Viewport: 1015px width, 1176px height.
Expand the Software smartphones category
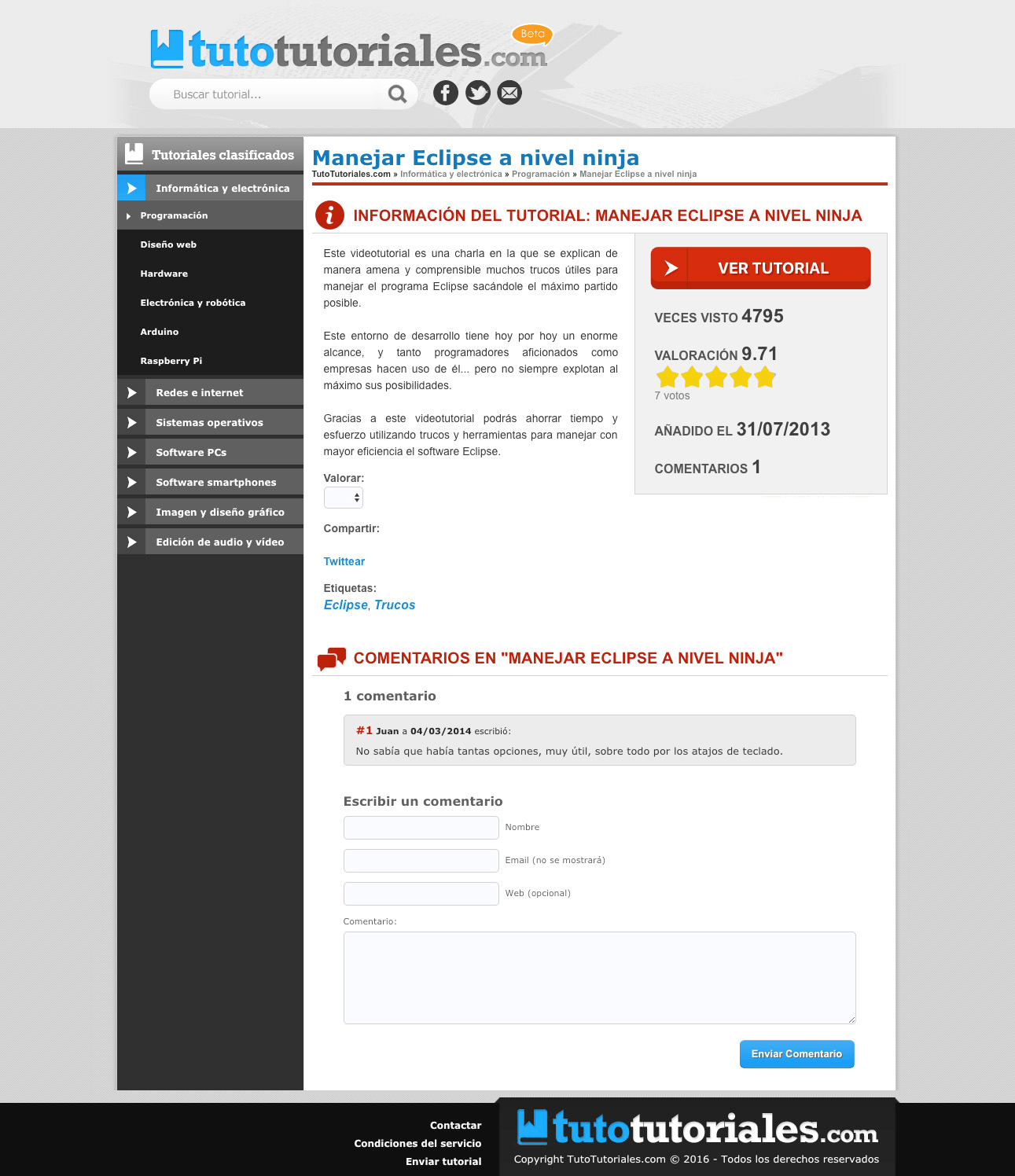(x=215, y=482)
